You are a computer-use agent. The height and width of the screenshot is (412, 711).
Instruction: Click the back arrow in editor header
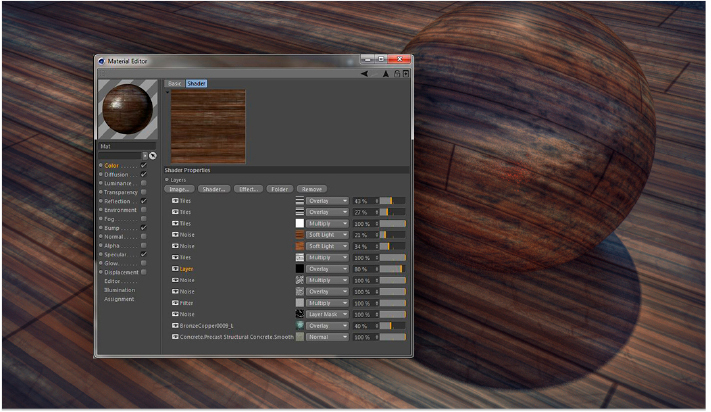click(x=364, y=73)
